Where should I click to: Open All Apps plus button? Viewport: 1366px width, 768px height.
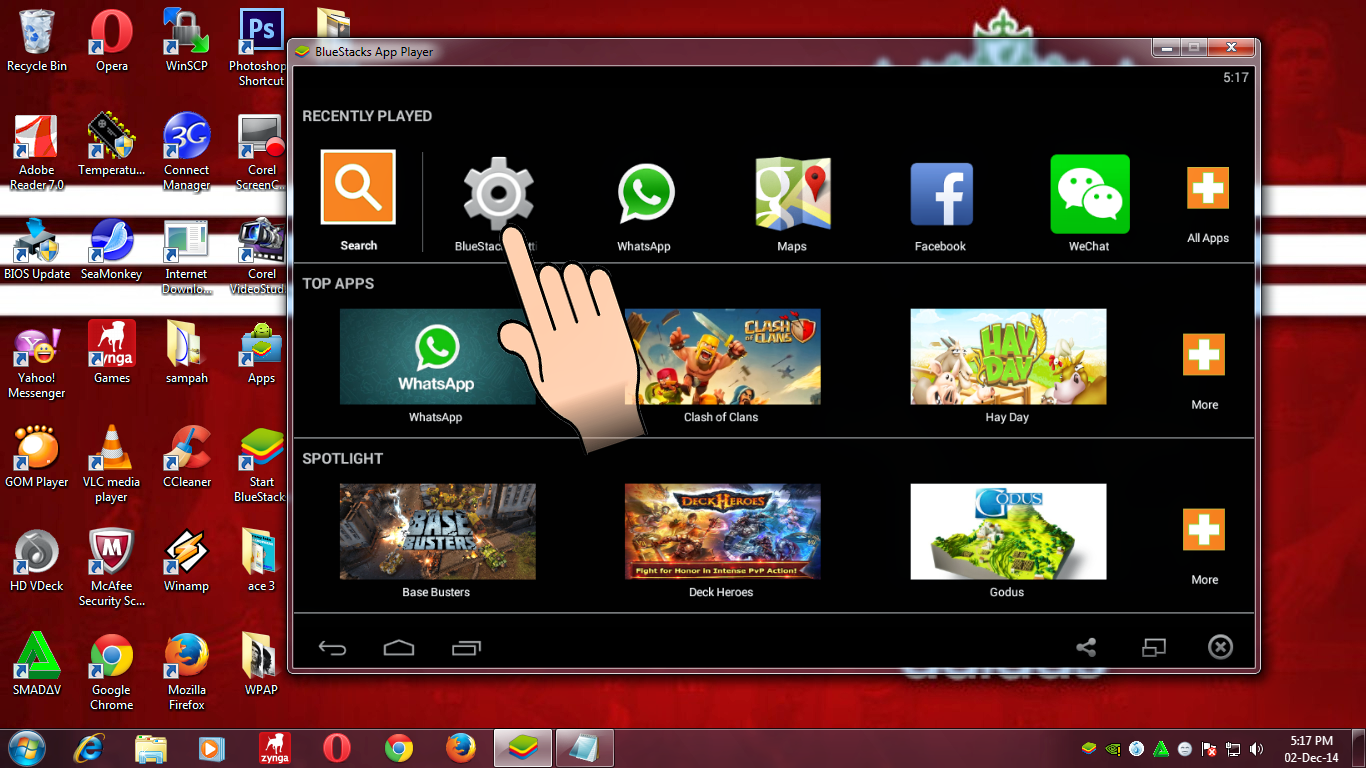point(1207,188)
